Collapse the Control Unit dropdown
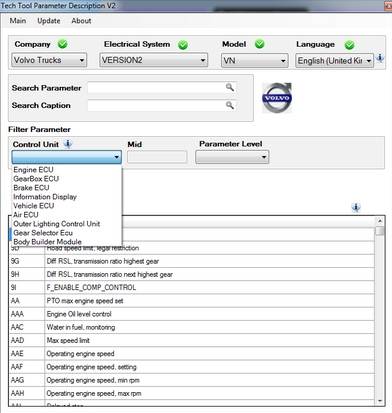Viewport: 392px width, 413px height. click(x=67, y=157)
